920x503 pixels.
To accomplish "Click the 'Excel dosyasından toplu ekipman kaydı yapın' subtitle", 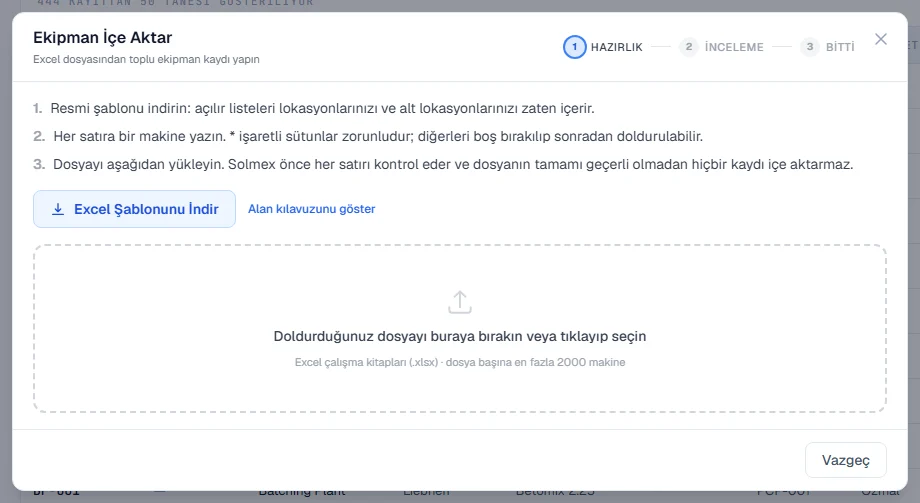I will point(146,59).
